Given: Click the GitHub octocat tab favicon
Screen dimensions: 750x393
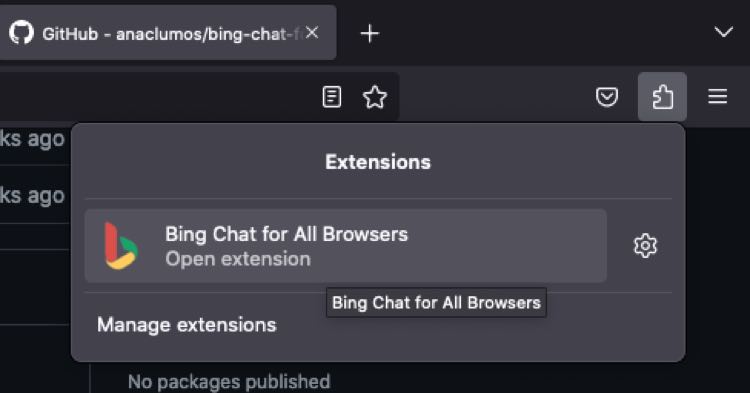Looking at the screenshot, I should [x=22, y=33].
